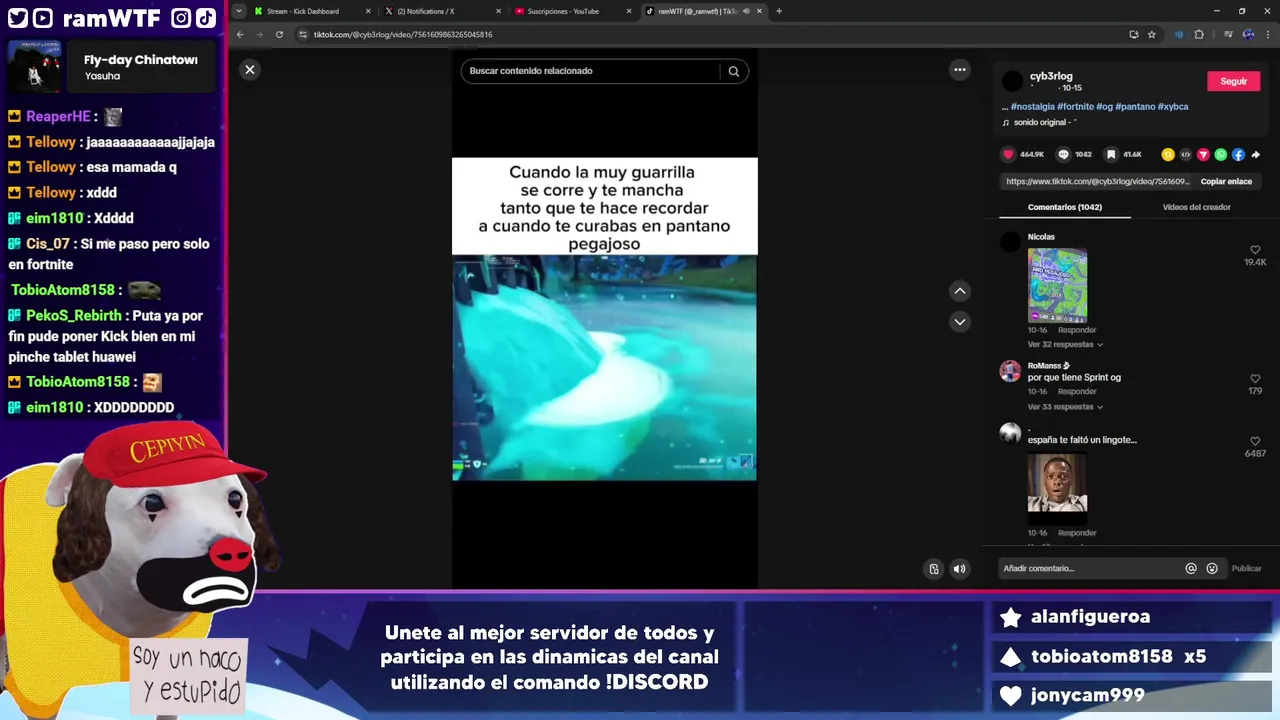Switch to Comentarios (1042) tab
1280x720 pixels.
click(1064, 207)
